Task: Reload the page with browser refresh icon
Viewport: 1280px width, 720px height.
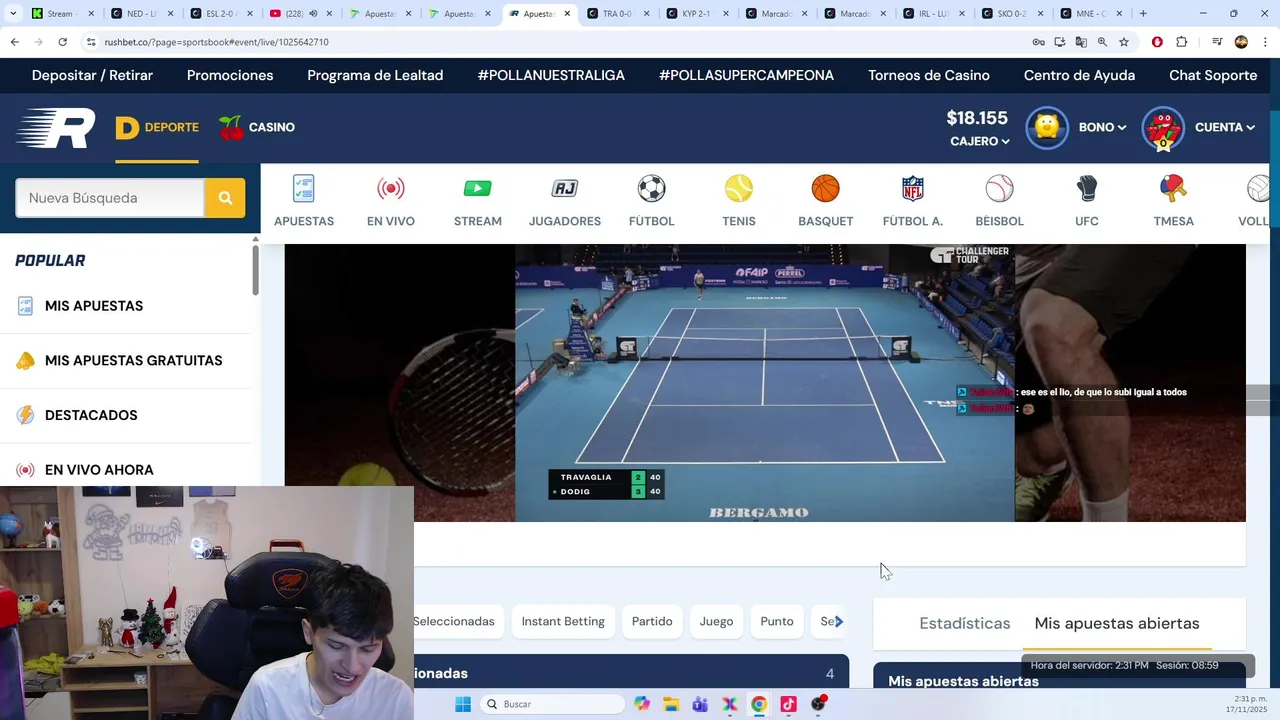Action: tap(62, 42)
